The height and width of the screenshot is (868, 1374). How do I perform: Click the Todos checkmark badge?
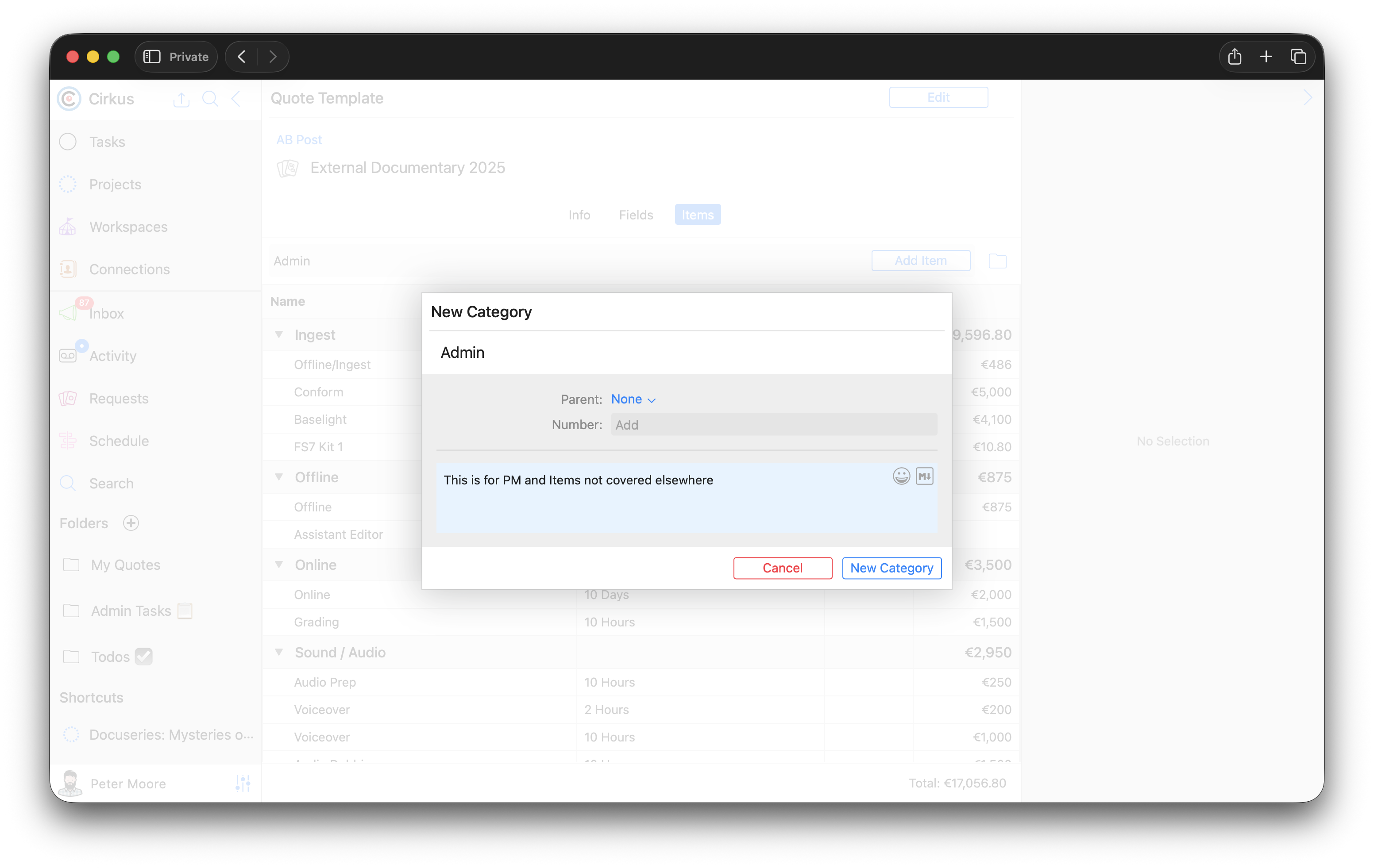coord(144,657)
